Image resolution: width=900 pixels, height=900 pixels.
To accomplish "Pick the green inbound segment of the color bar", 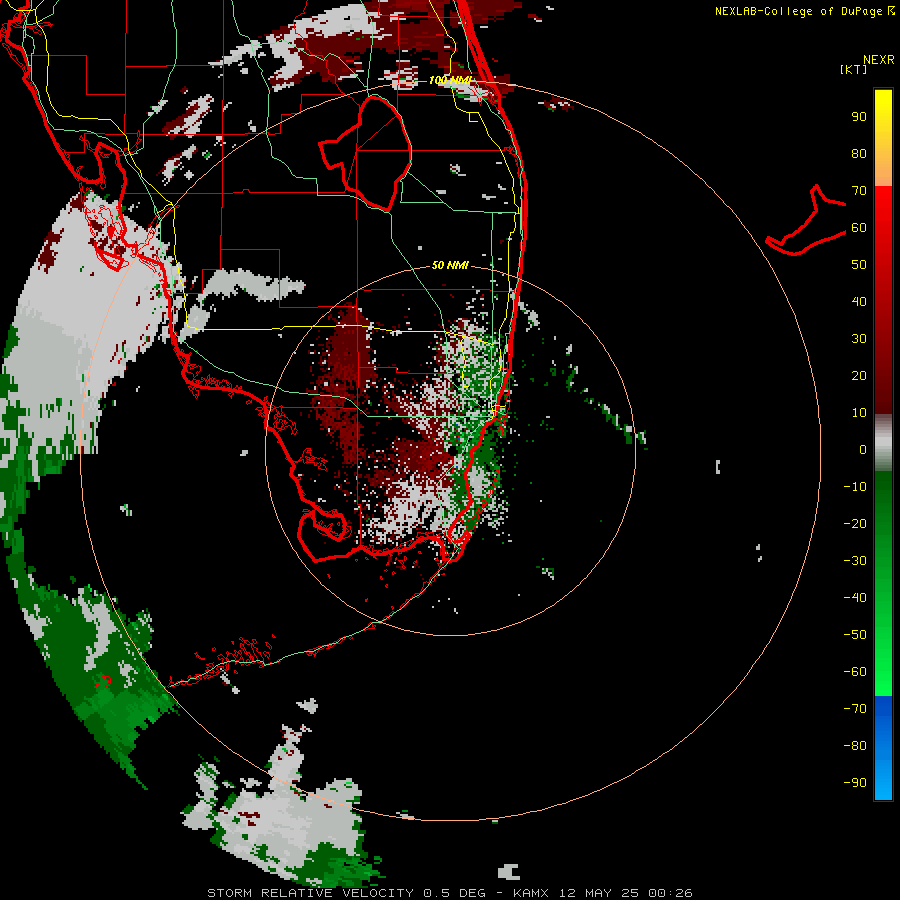I will (x=883, y=583).
